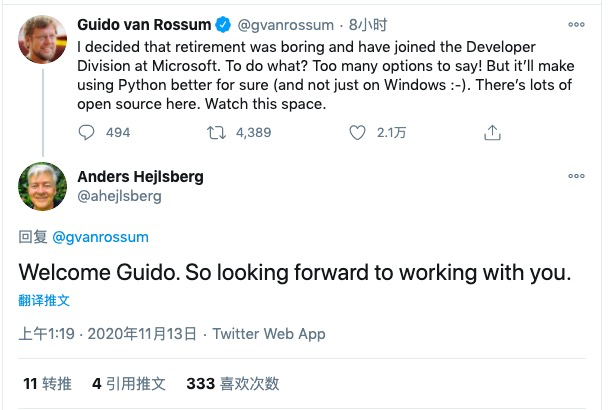View the 333 喜欢次数 likes list
Image resolution: width=611 pixels, height=410 pixels.
coord(233,383)
